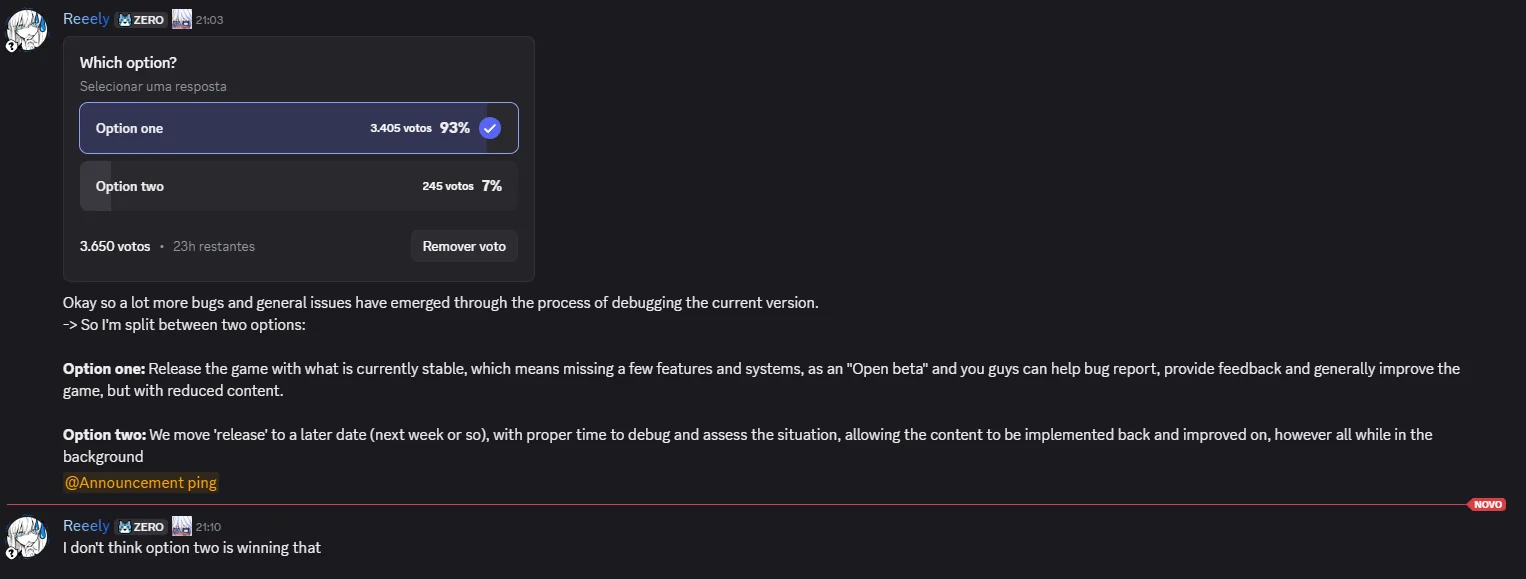Click the ZERO clan tag badge
Screen dimensions: 1526x579
tap(140, 18)
